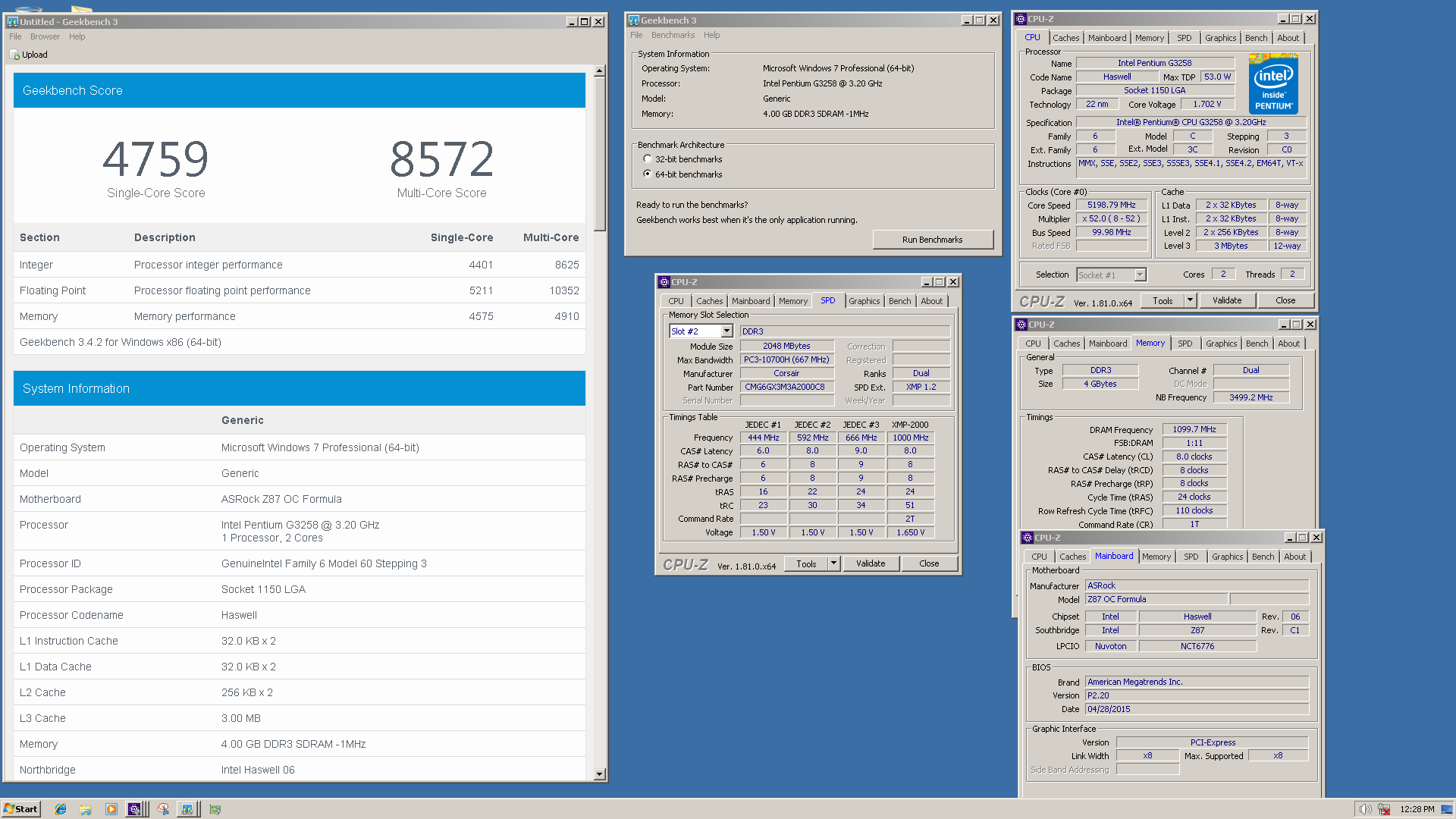Click the Upload icon in Geekbench results
The width and height of the screenshot is (1456, 819).
(x=14, y=55)
